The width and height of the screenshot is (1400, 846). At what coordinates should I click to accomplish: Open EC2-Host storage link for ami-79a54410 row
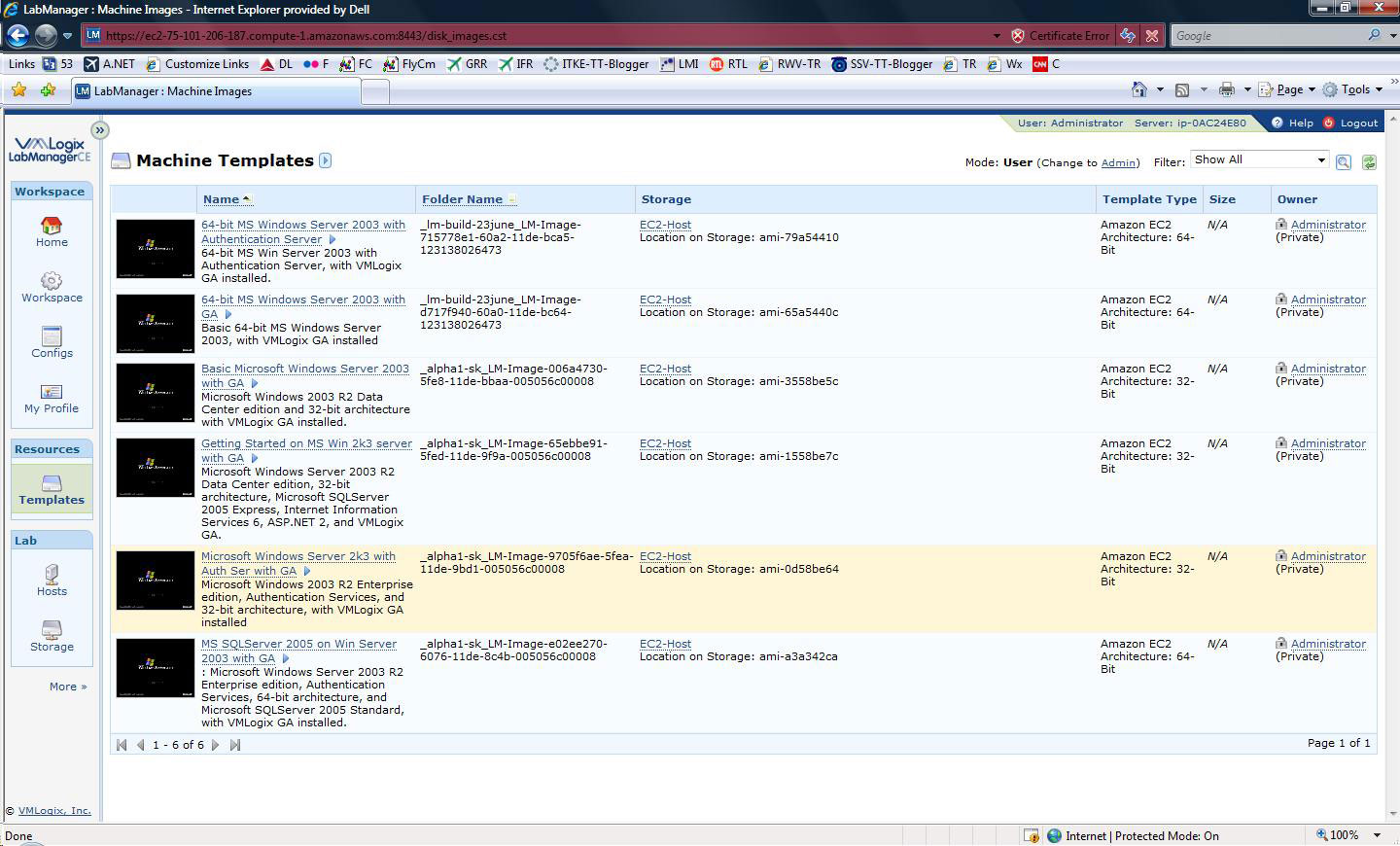(x=665, y=225)
